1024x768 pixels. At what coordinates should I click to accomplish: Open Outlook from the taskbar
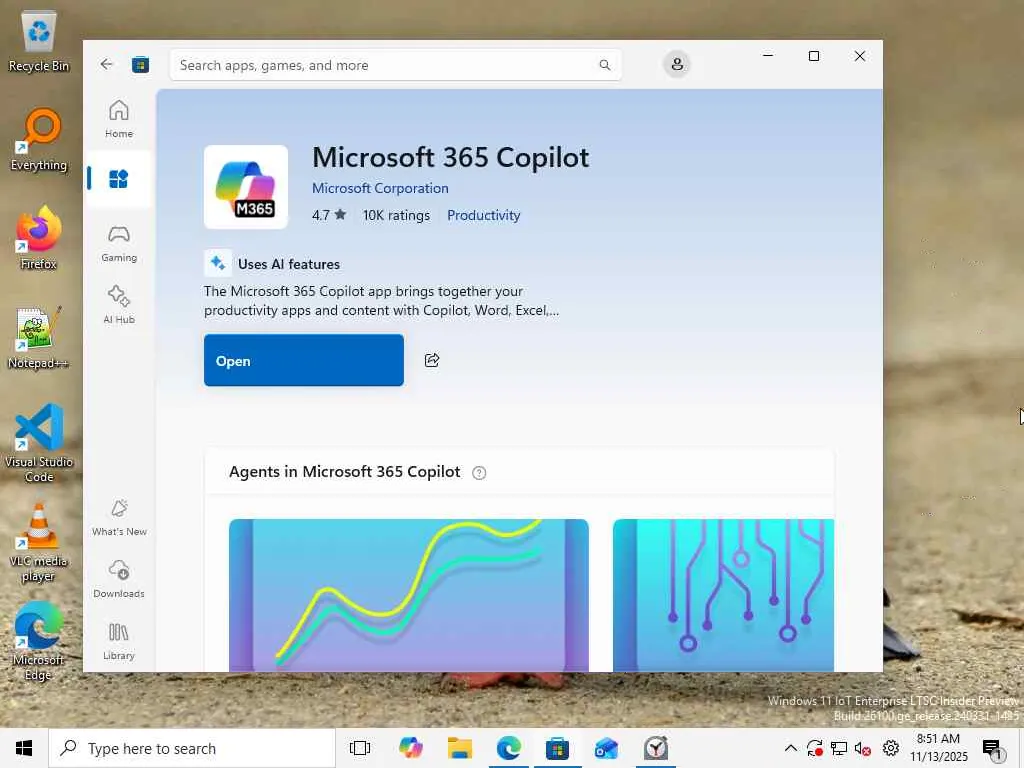point(606,748)
